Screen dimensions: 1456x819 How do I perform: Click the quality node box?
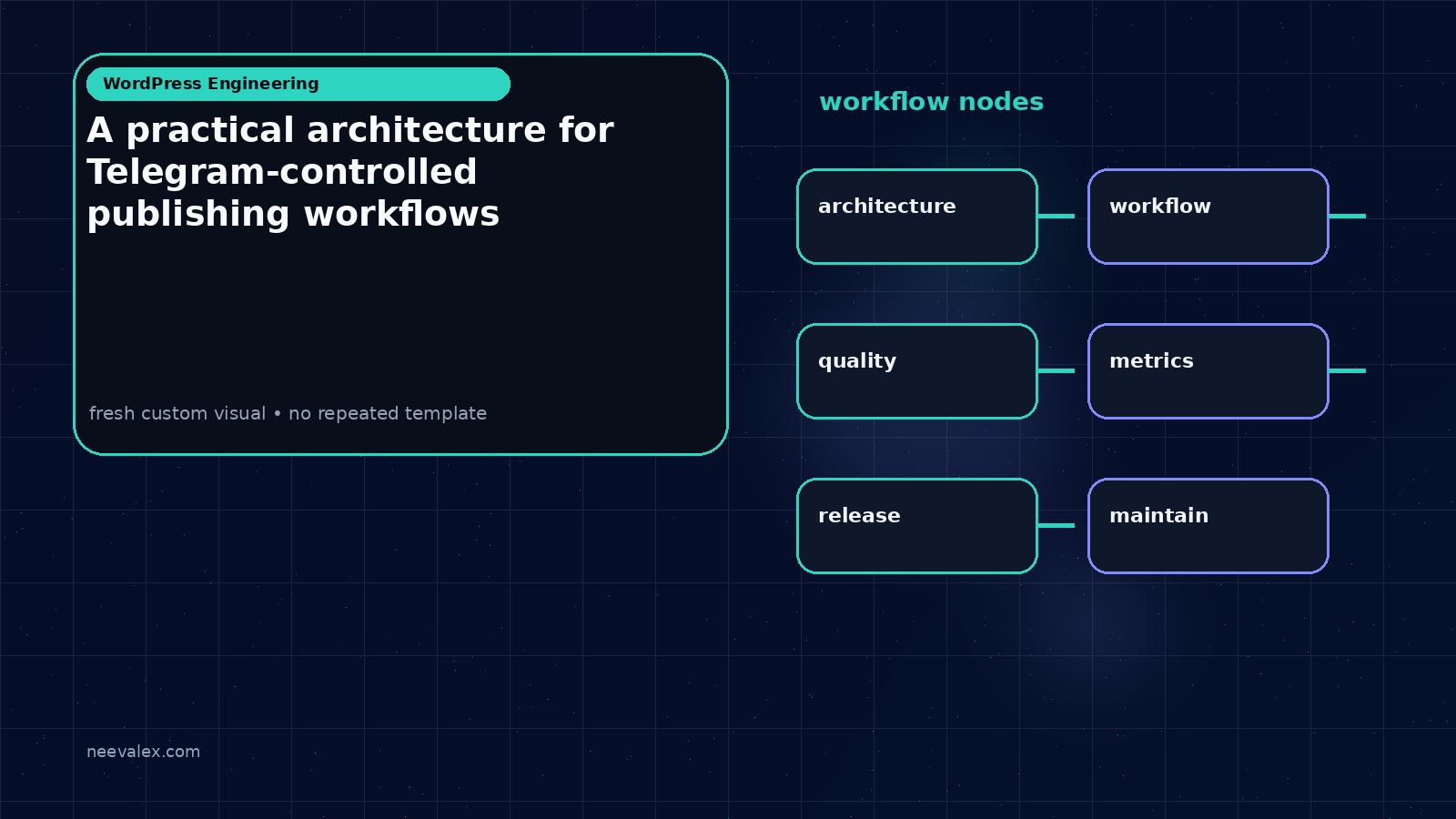917,371
